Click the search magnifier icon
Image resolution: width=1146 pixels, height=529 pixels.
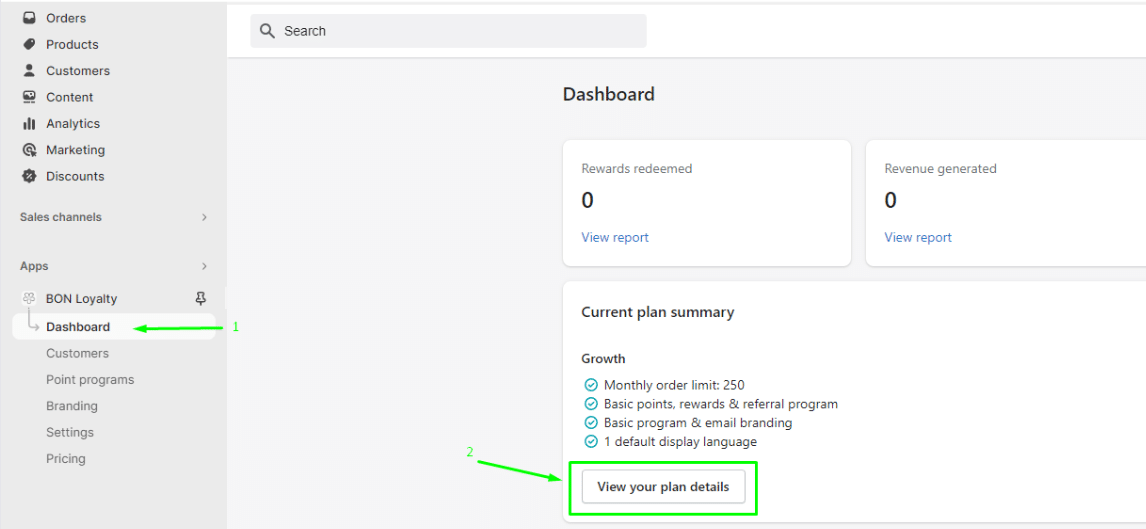[x=267, y=31]
